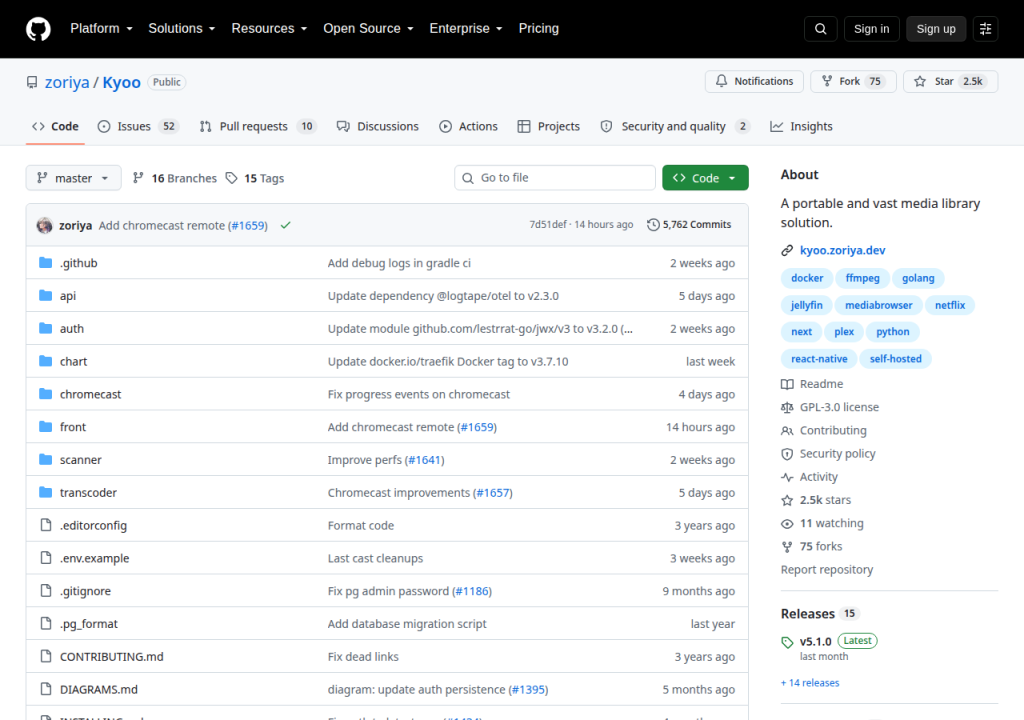Expand the Platform dropdown menu
1024x720 pixels.
101,29
